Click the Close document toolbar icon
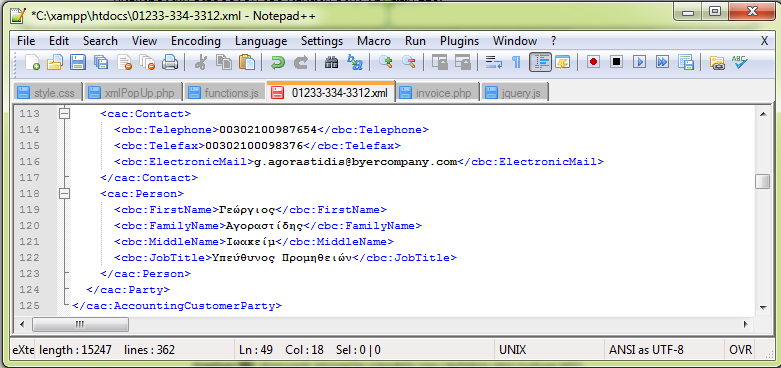781x368 pixels. click(124, 62)
